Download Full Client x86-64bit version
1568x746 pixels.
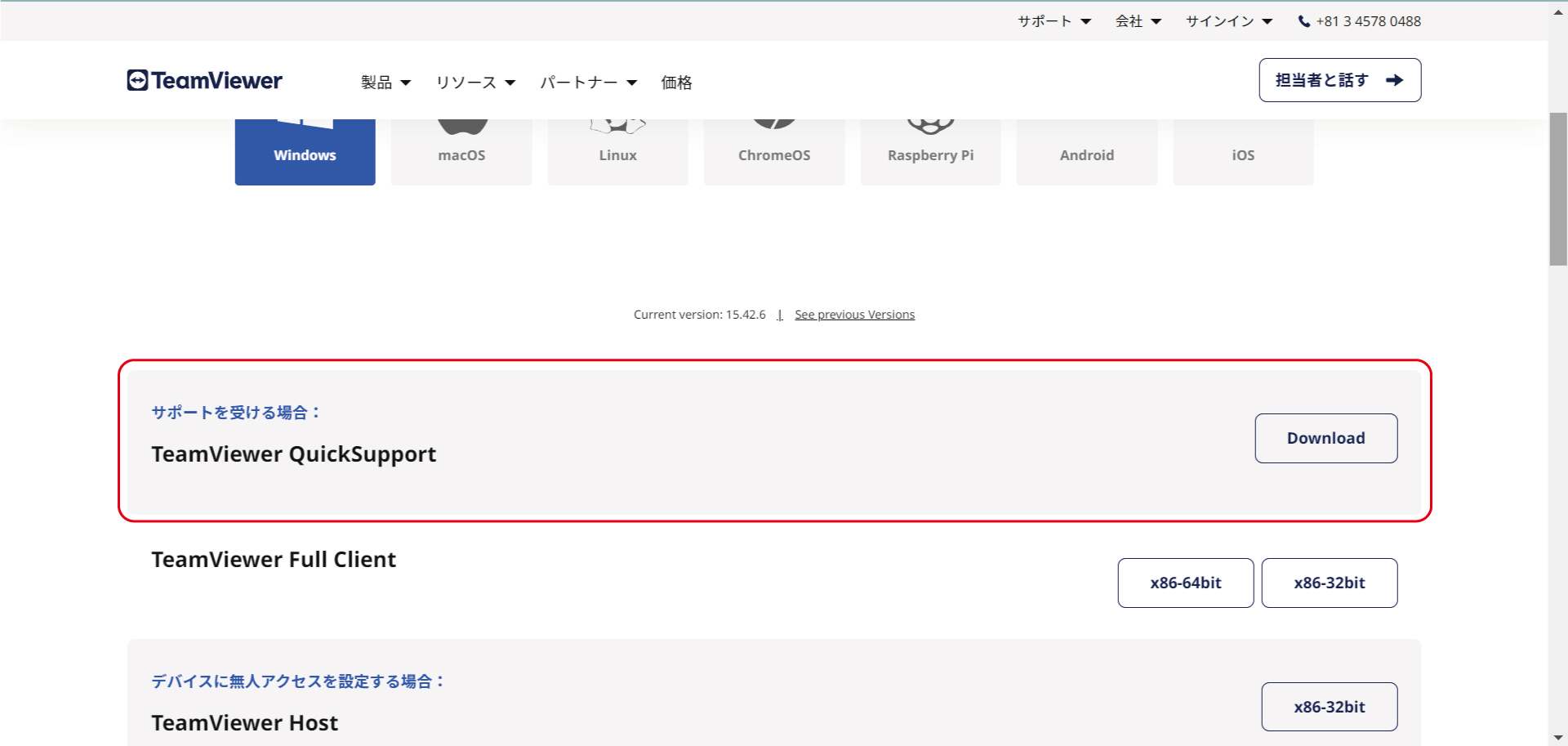point(1185,583)
